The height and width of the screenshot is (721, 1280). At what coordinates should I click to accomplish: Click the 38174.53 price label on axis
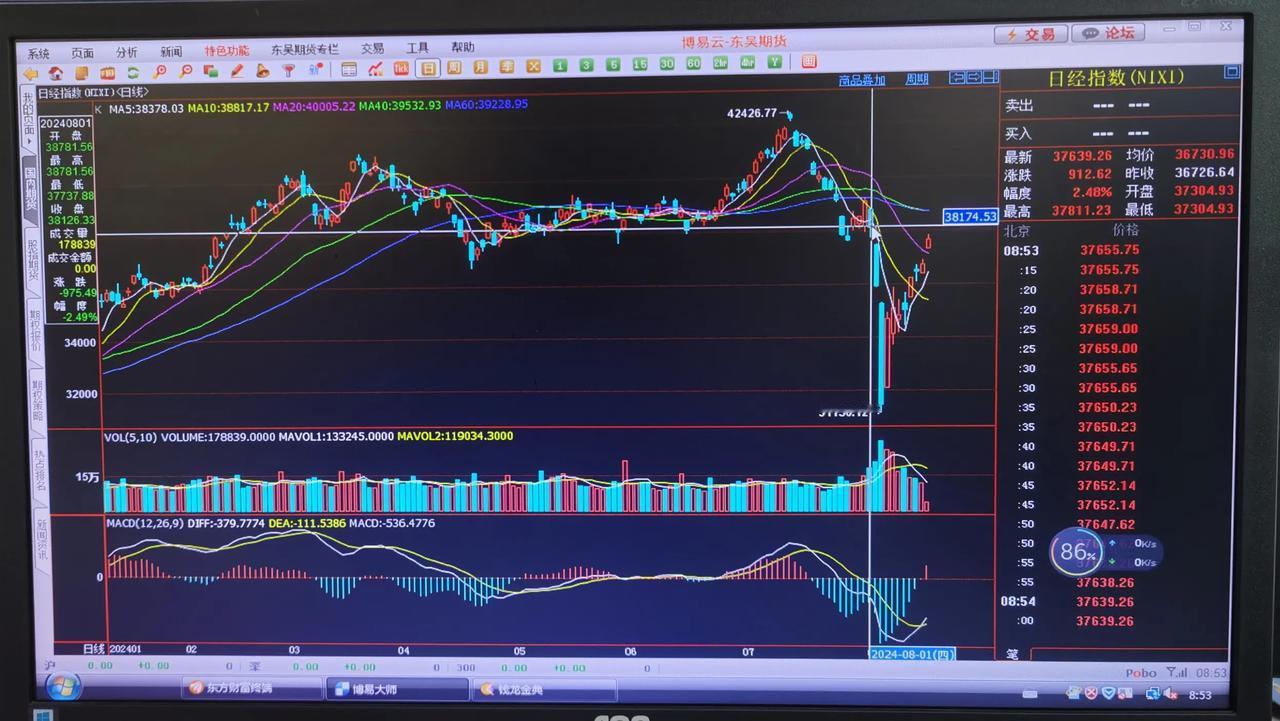click(x=970, y=216)
